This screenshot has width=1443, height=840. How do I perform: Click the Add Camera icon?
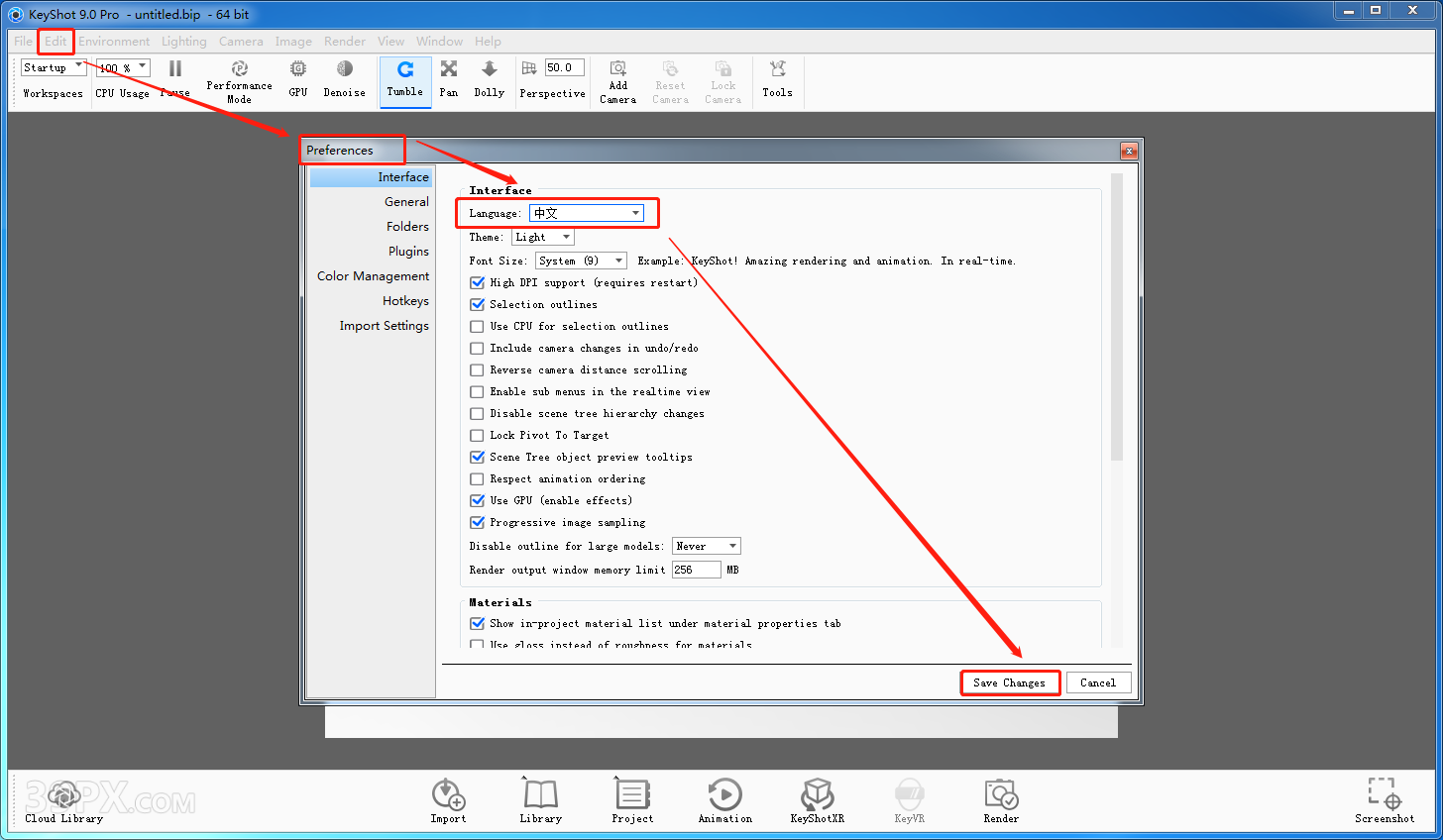617,70
